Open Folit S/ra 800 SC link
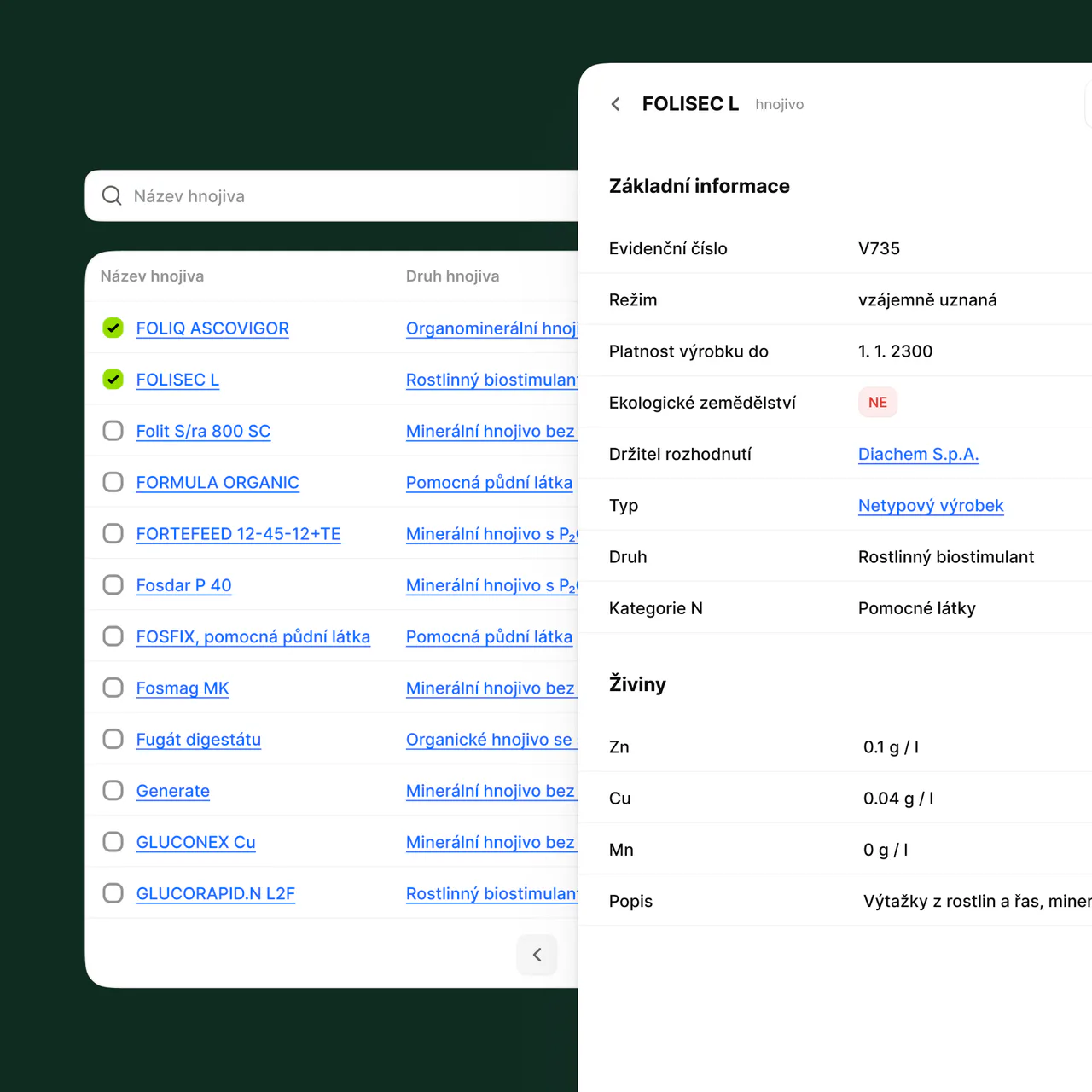 [203, 431]
